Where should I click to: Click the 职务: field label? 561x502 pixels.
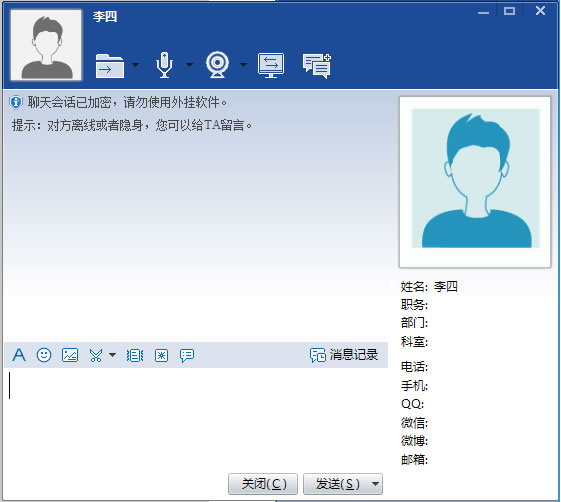tap(414, 305)
